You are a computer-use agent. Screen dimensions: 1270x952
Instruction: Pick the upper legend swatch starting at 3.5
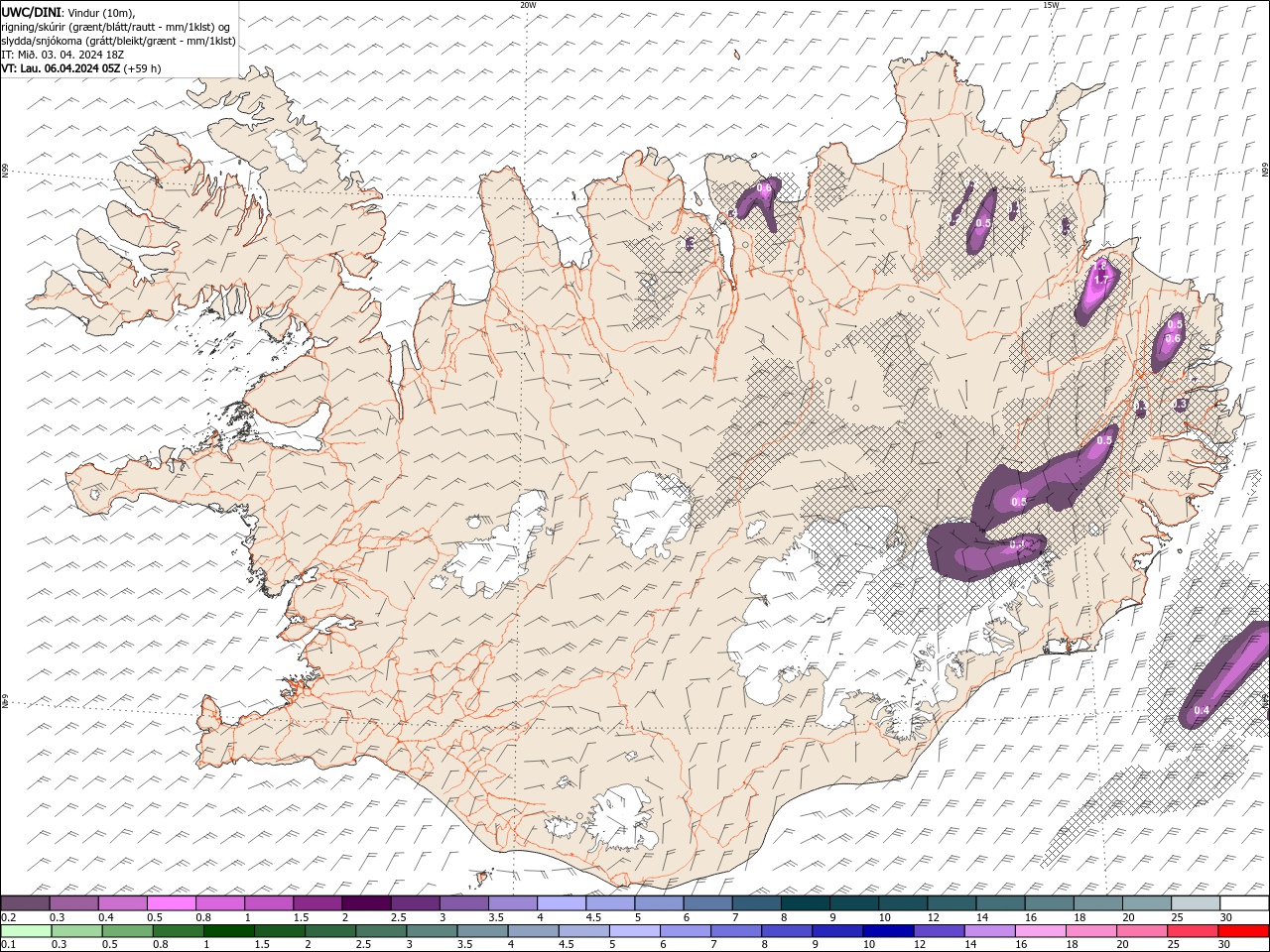[512, 903]
